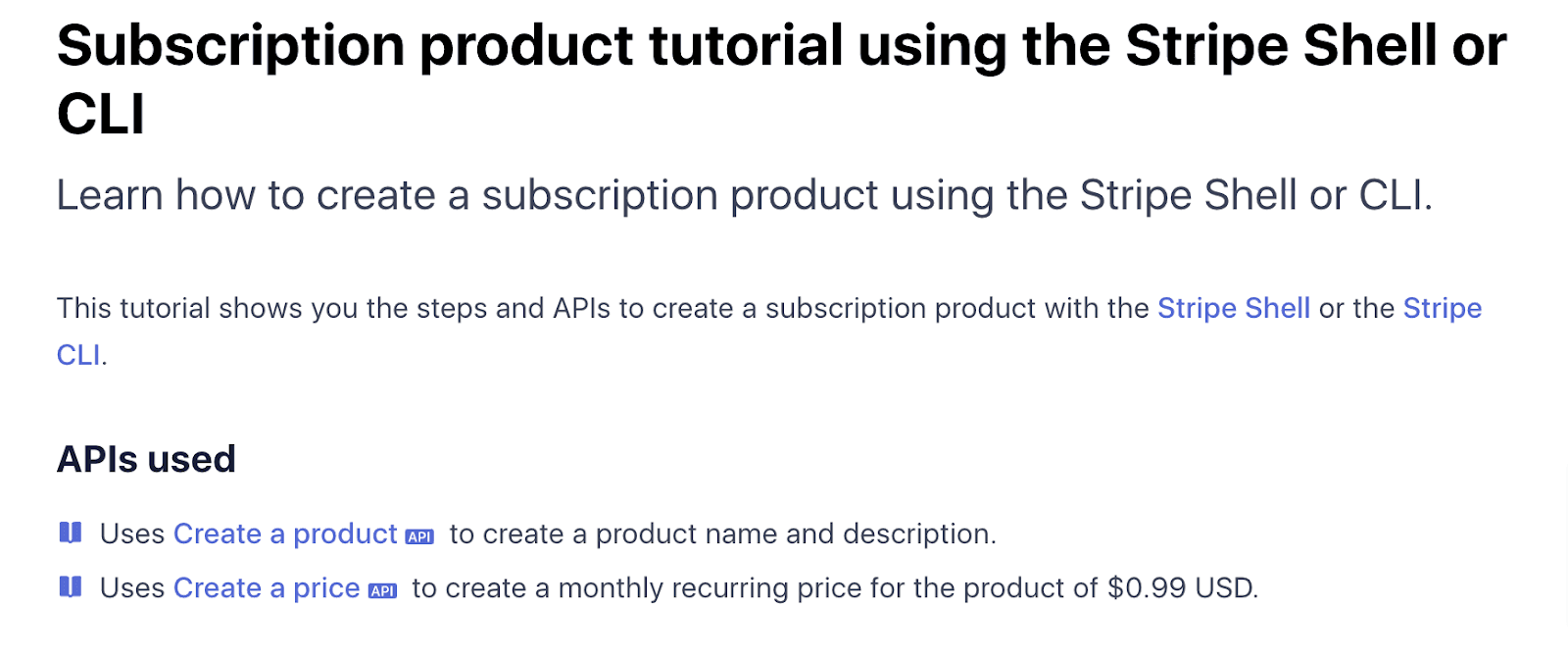The image size is (1568, 659).
Task: Click "Uses" in the Create a product line
Action: pos(132,533)
